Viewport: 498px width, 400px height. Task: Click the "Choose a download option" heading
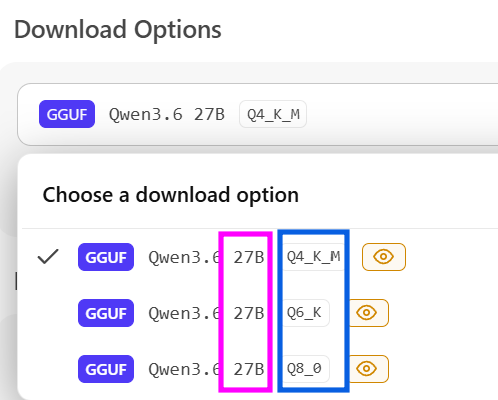171,195
